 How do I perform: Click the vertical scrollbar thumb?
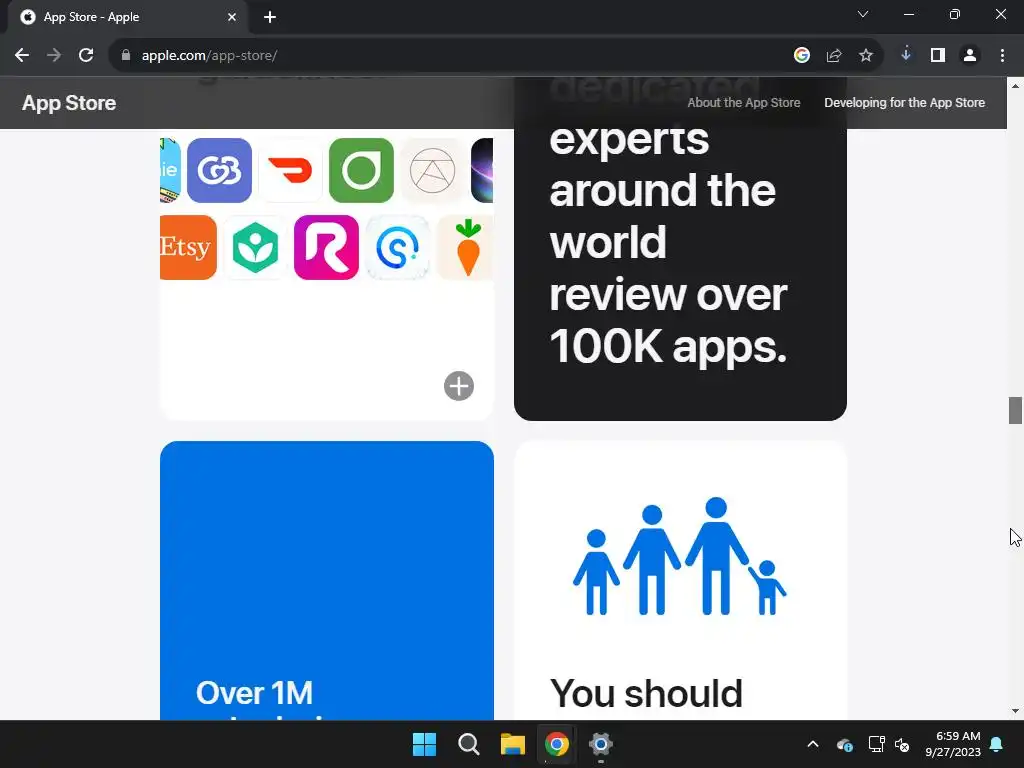point(1016,410)
